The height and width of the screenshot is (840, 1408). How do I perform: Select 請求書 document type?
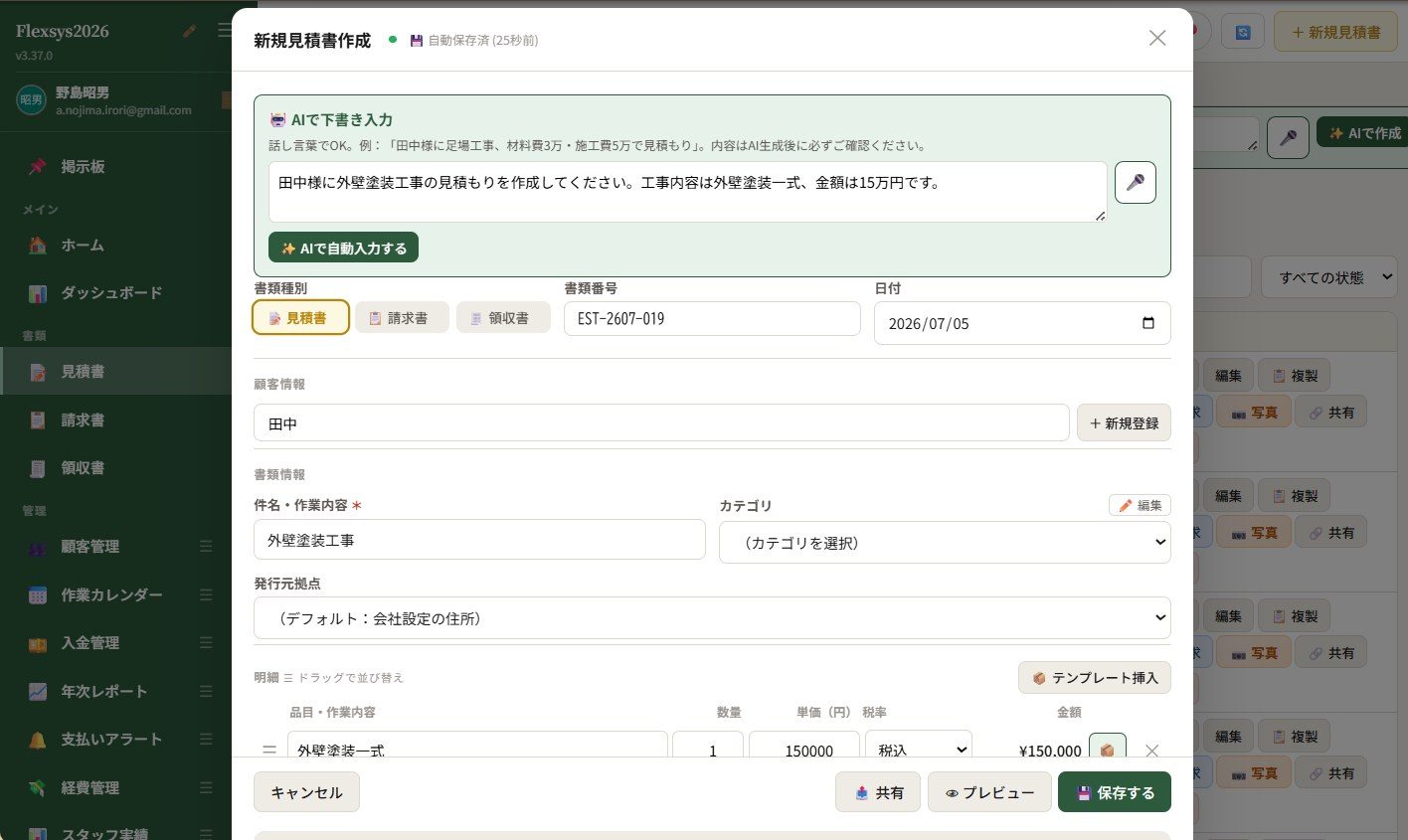click(x=402, y=317)
